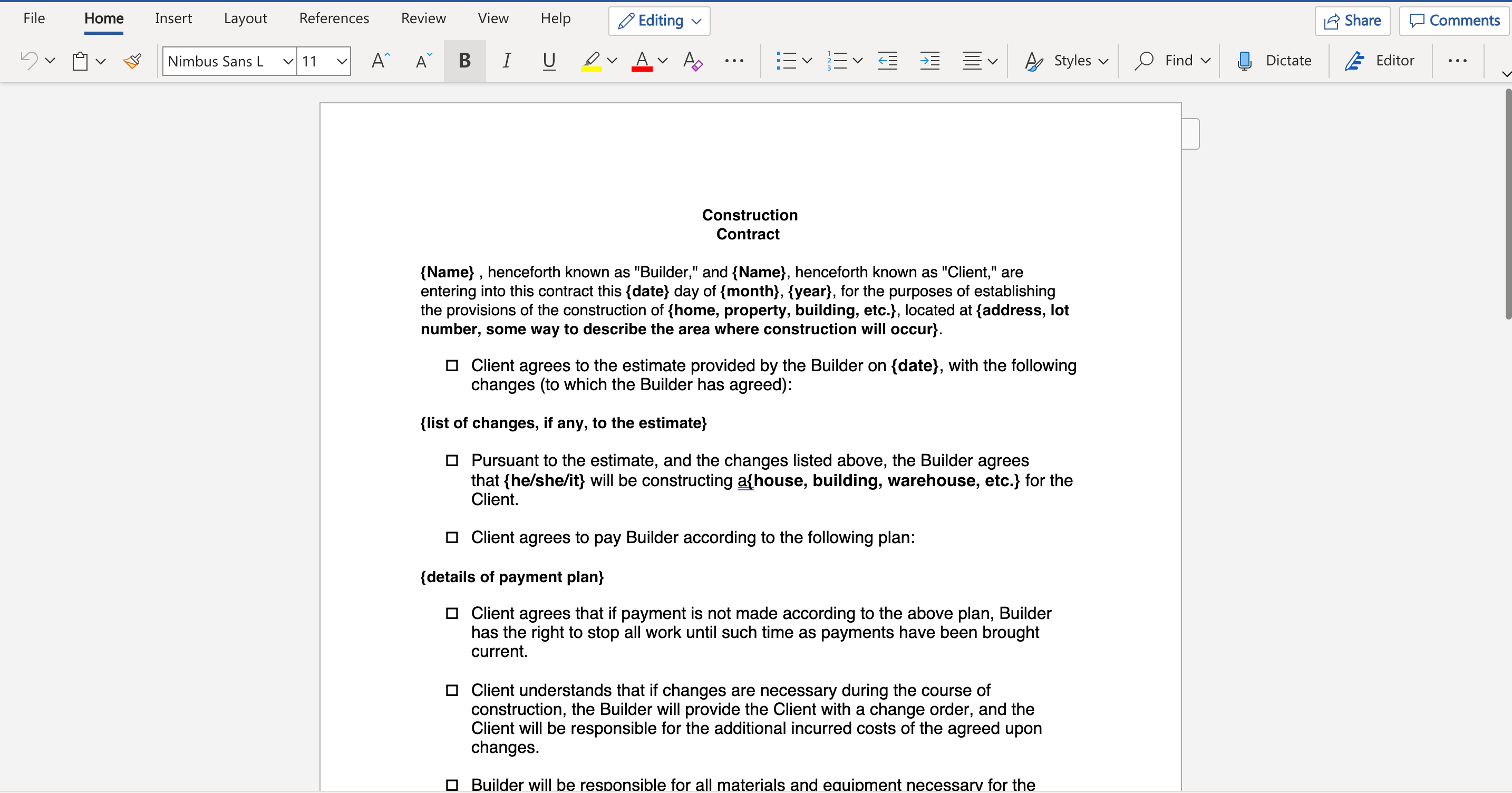This screenshot has height=793, width=1512.
Task: Expand the undo history arrow
Action: pos(51,61)
